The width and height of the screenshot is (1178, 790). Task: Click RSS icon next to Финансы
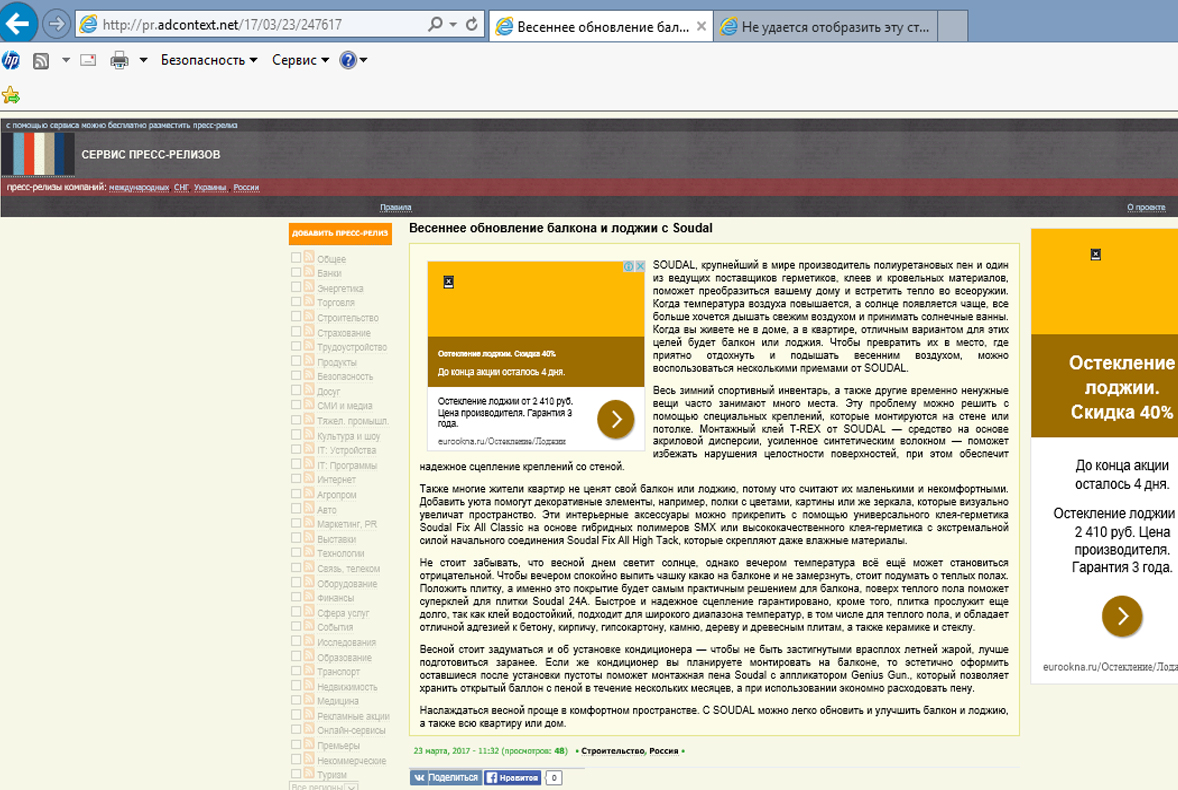(x=309, y=596)
